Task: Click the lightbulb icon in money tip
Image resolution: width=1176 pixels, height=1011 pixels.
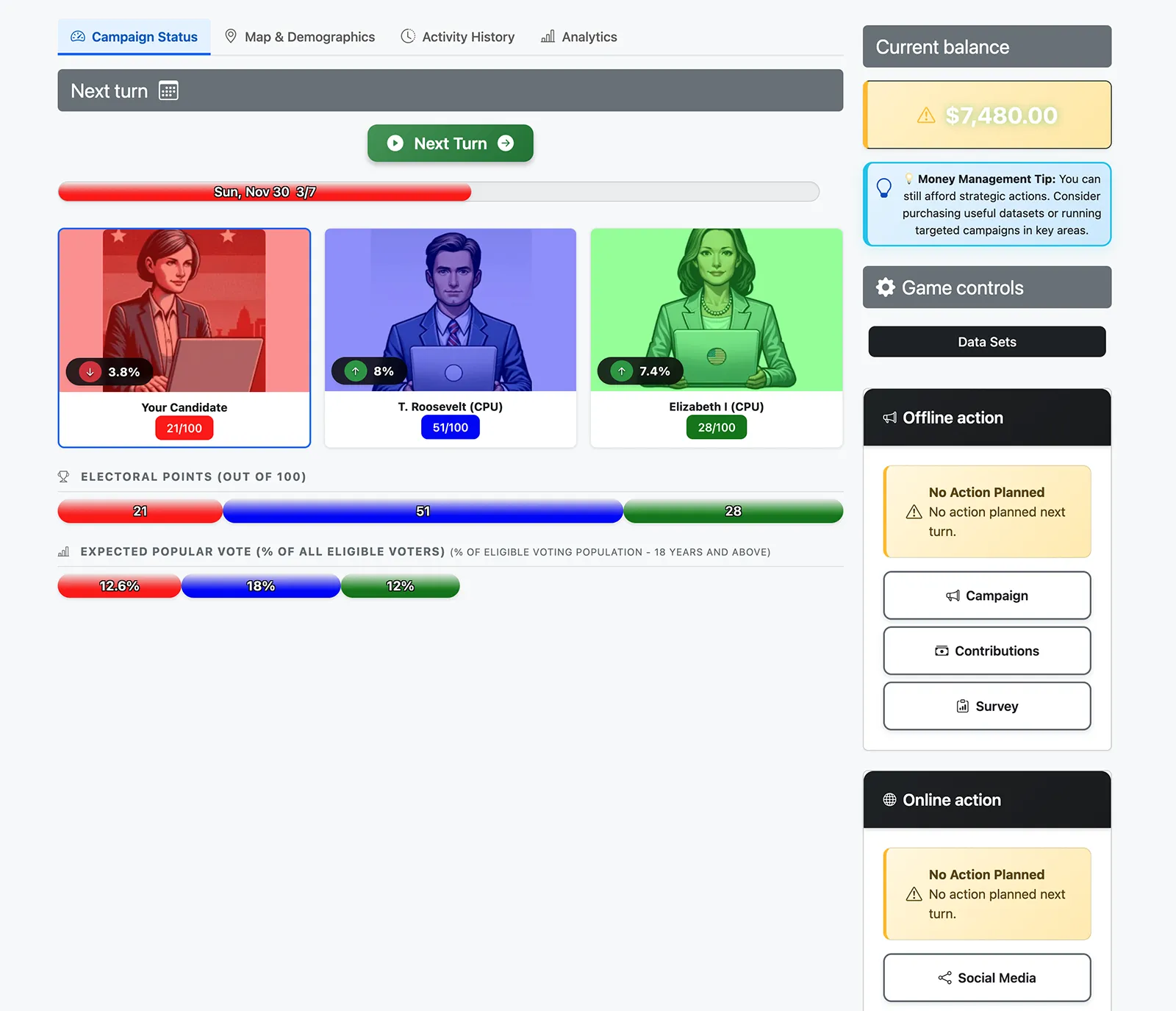Action: (x=884, y=188)
